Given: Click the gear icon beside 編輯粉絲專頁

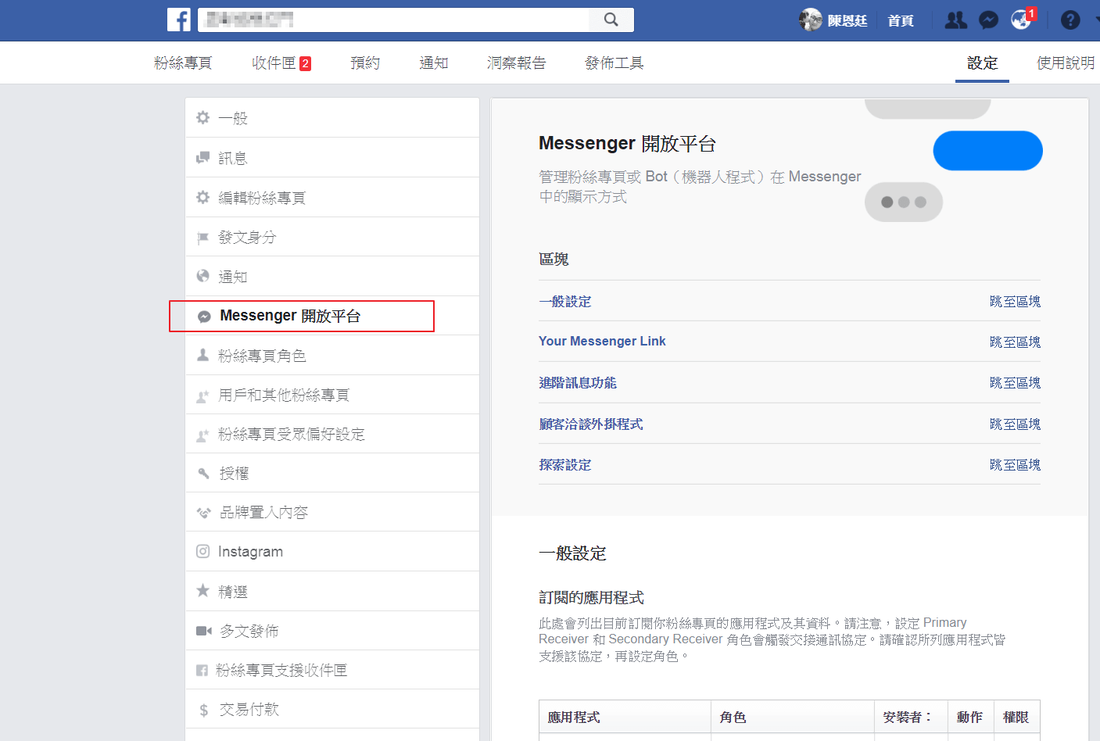Looking at the screenshot, I should (x=203, y=197).
